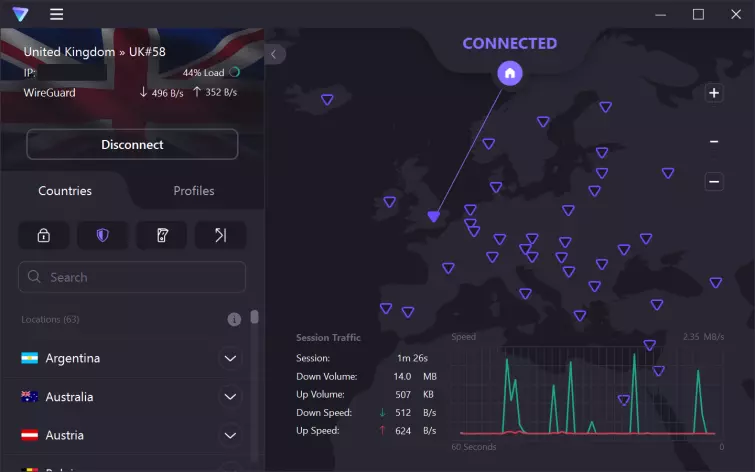Click the Proton VPN logo icon
This screenshot has height=472, width=755.
pyautogui.click(x=20, y=14)
